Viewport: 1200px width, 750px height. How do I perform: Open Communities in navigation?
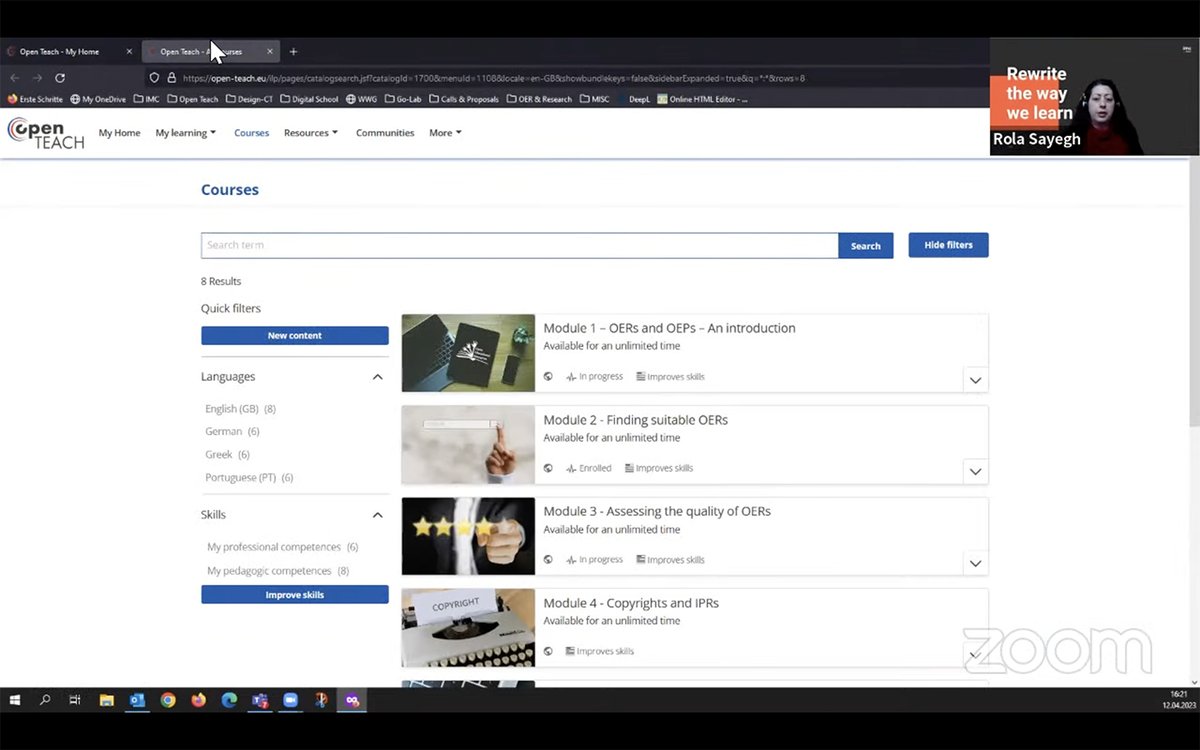click(385, 133)
